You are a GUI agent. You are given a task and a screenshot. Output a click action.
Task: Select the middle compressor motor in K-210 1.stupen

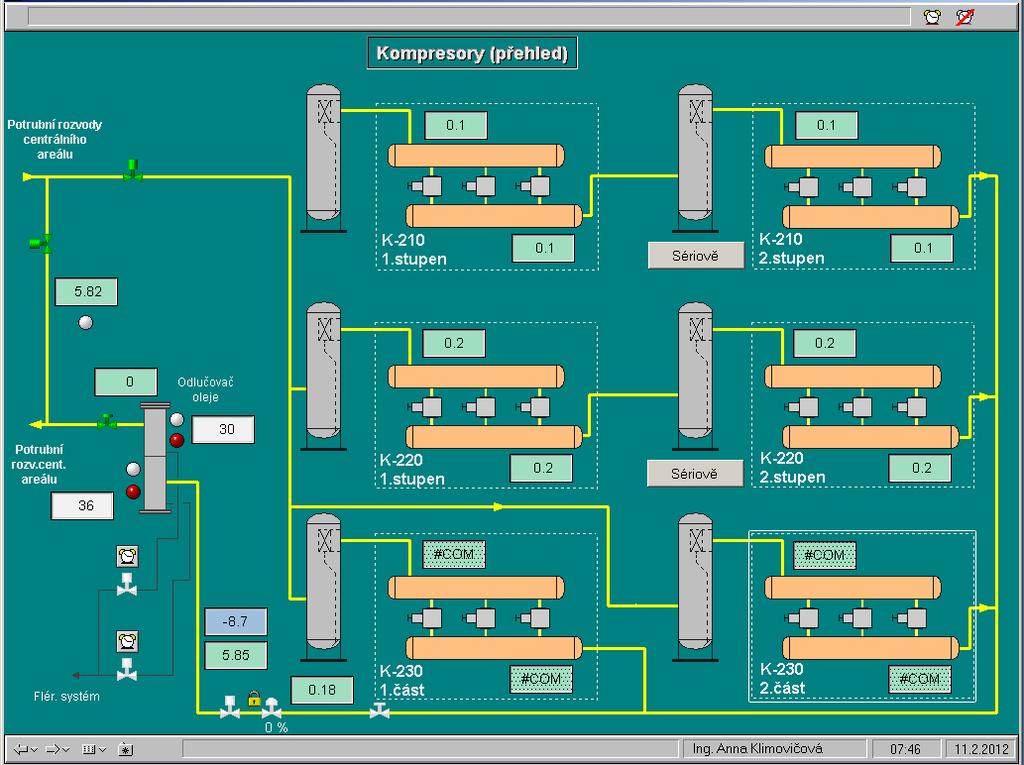pyautogui.click(x=480, y=186)
